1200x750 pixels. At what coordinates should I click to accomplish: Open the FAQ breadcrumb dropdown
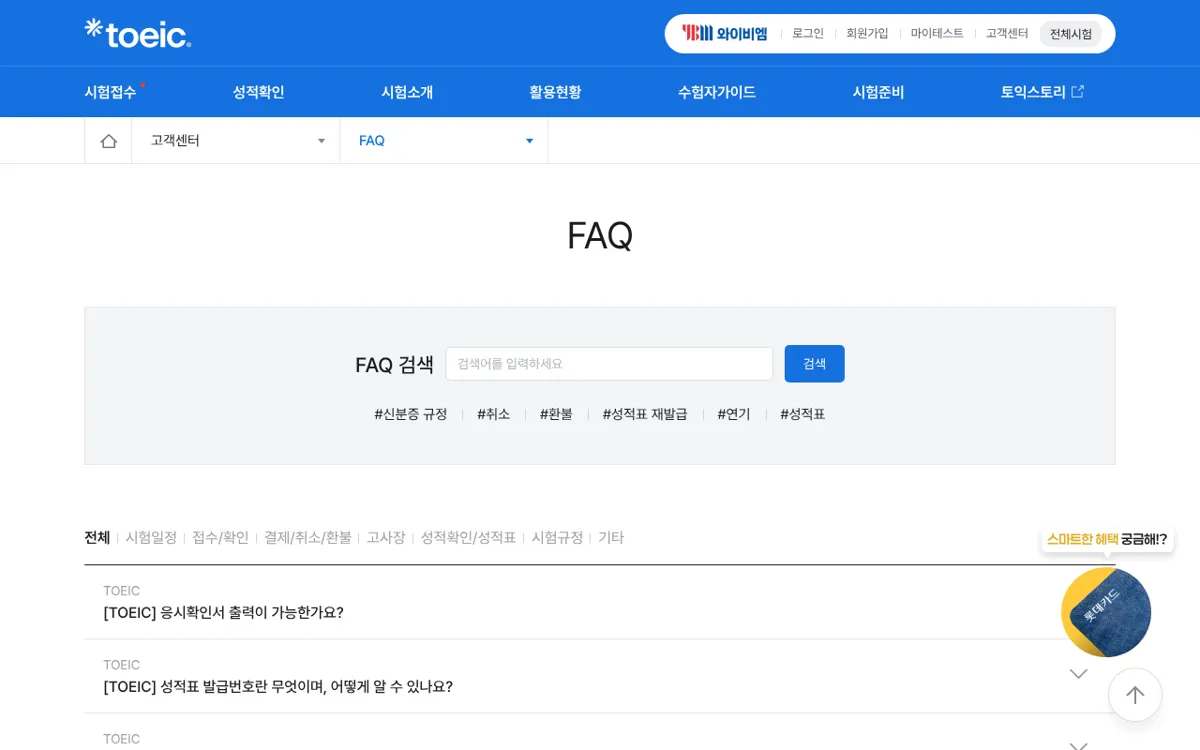[x=444, y=141]
